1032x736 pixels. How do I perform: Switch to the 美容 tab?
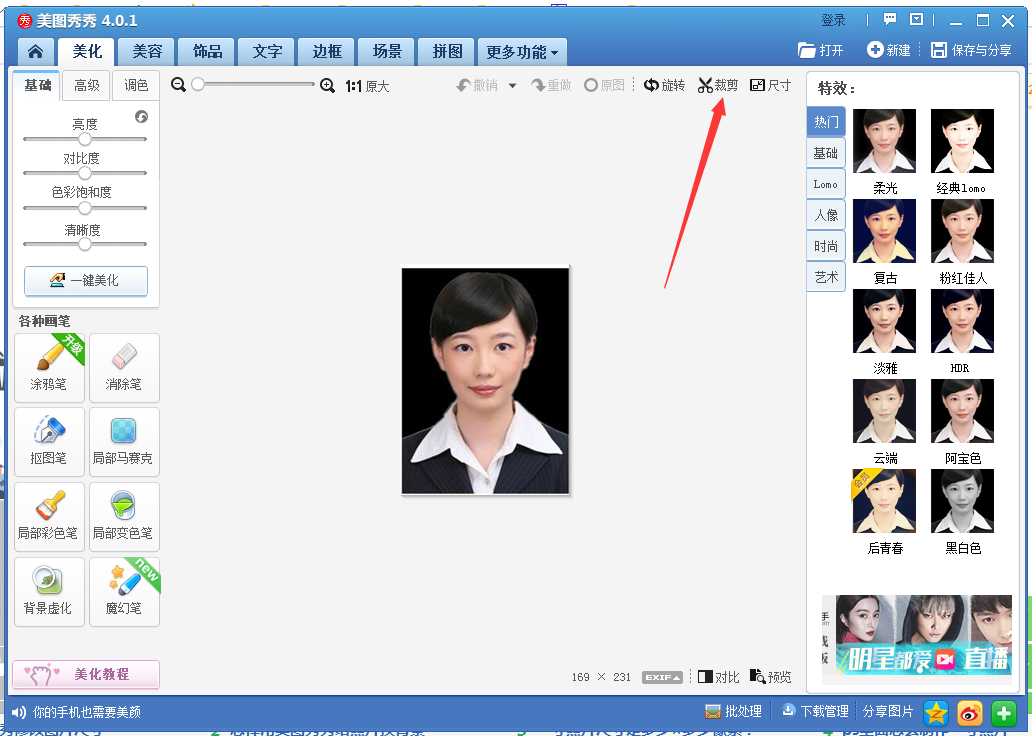147,51
